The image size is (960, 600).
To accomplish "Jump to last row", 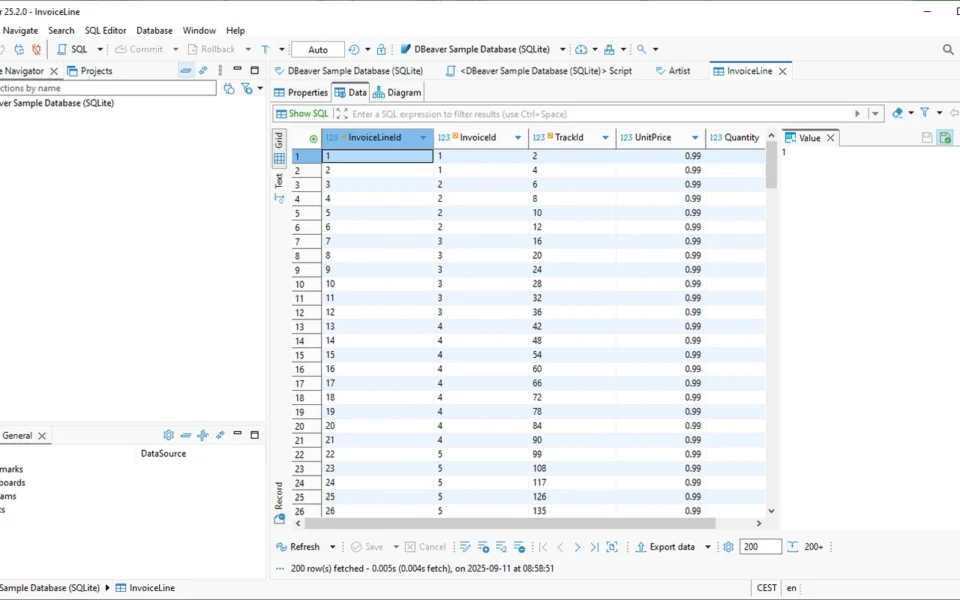I will (x=594, y=547).
